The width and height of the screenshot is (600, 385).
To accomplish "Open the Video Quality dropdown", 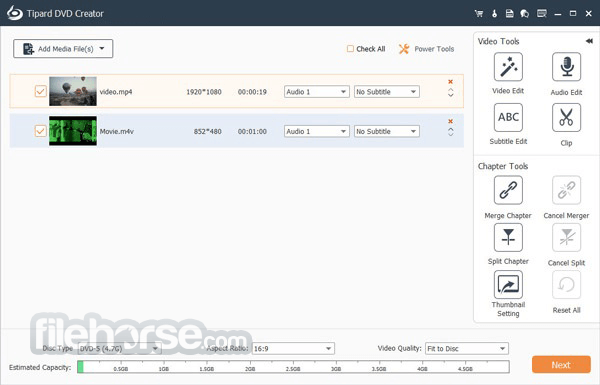I will pos(467,349).
